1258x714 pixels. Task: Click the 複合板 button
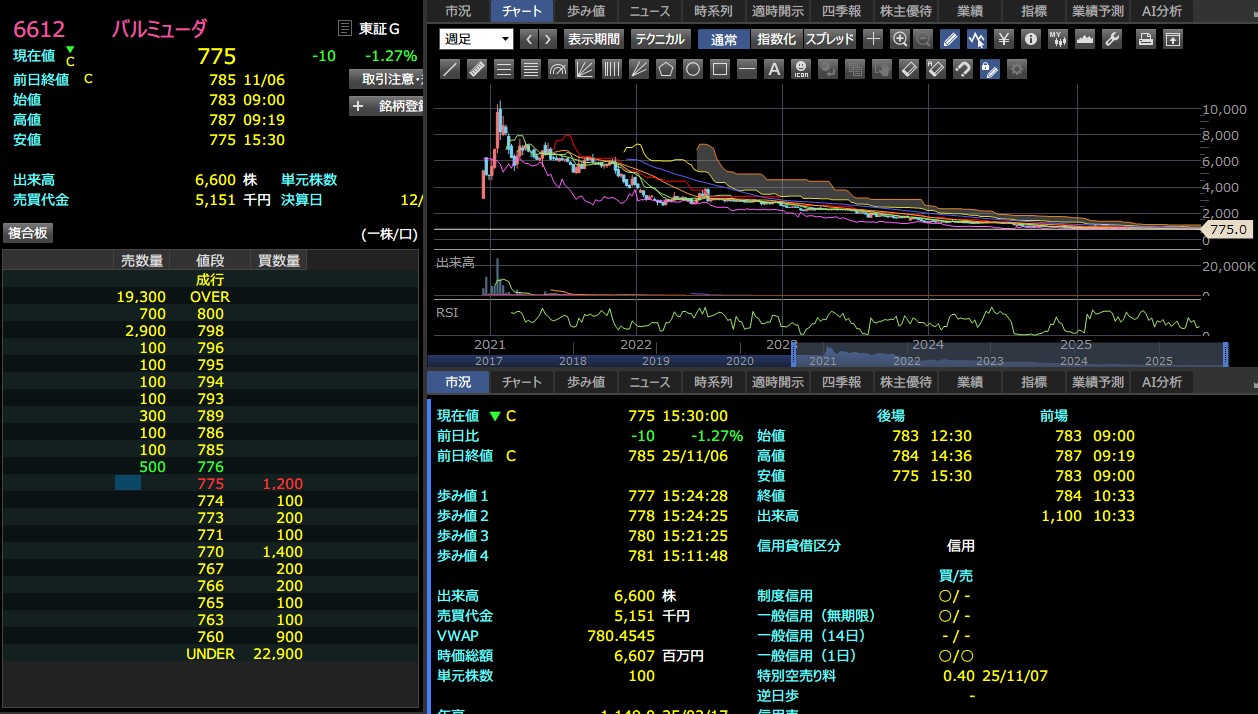(x=28, y=233)
